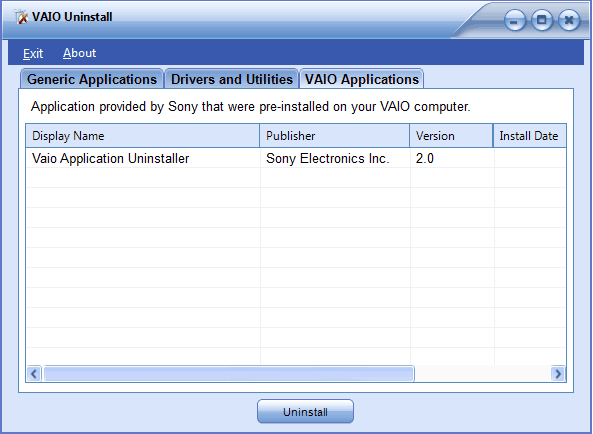The width and height of the screenshot is (593, 434).
Task: Click the horizontal scrollbar right arrow
Action: [x=558, y=374]
